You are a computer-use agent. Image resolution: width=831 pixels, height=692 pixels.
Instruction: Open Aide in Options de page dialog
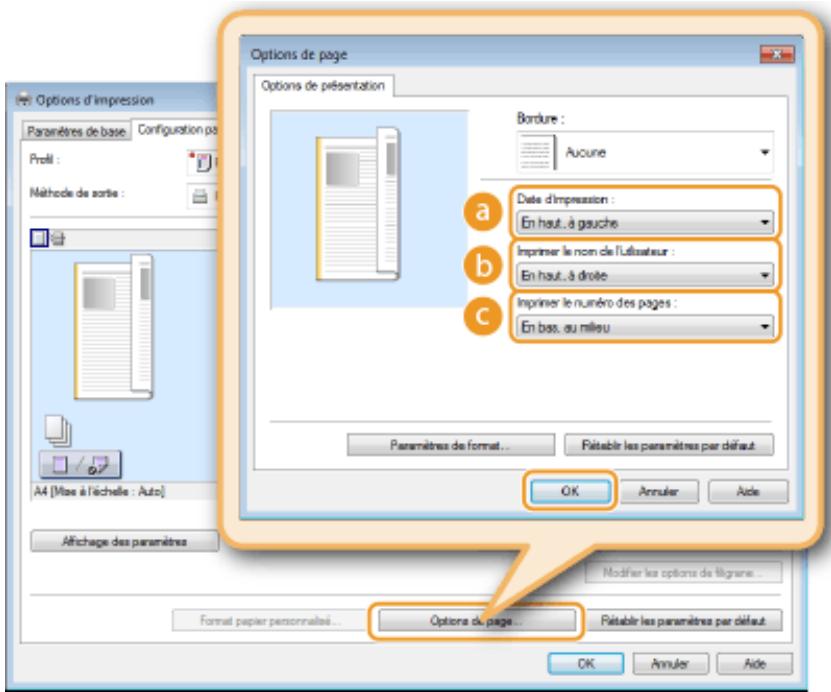[x=748, y=492]
